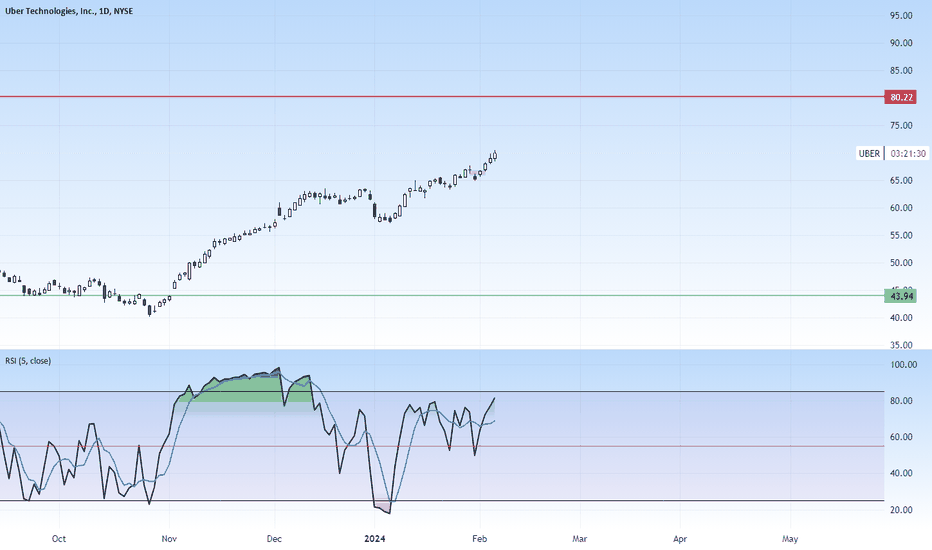Click the 03:21:30 countdown label

[908, 153]
